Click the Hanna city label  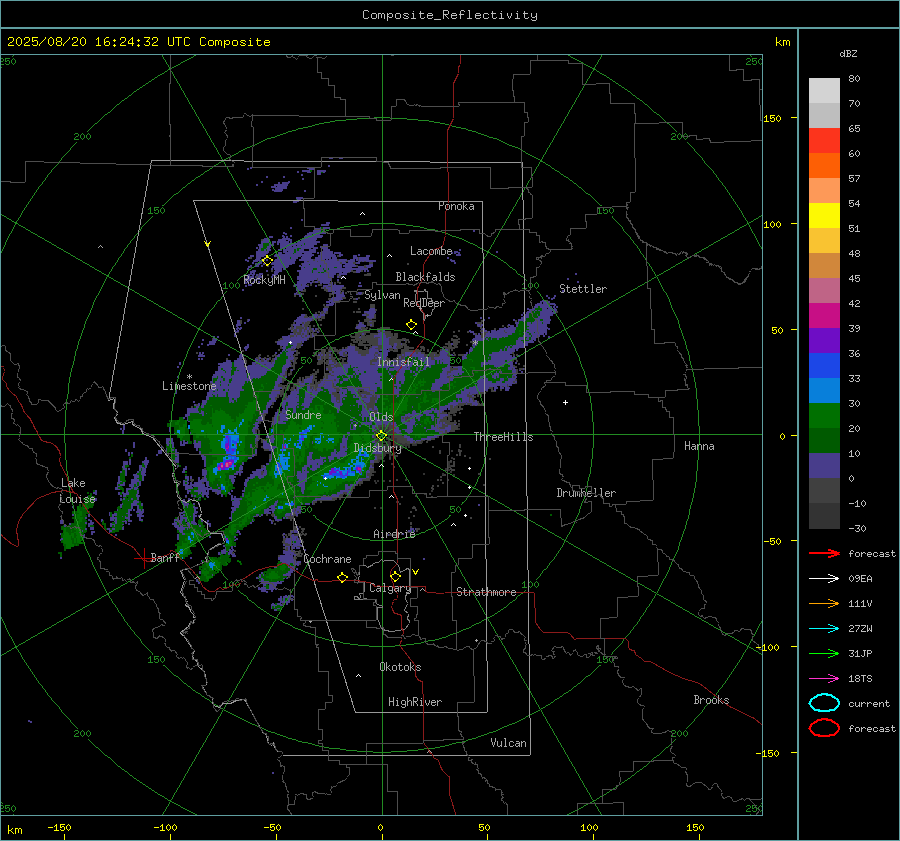[699, 446]
